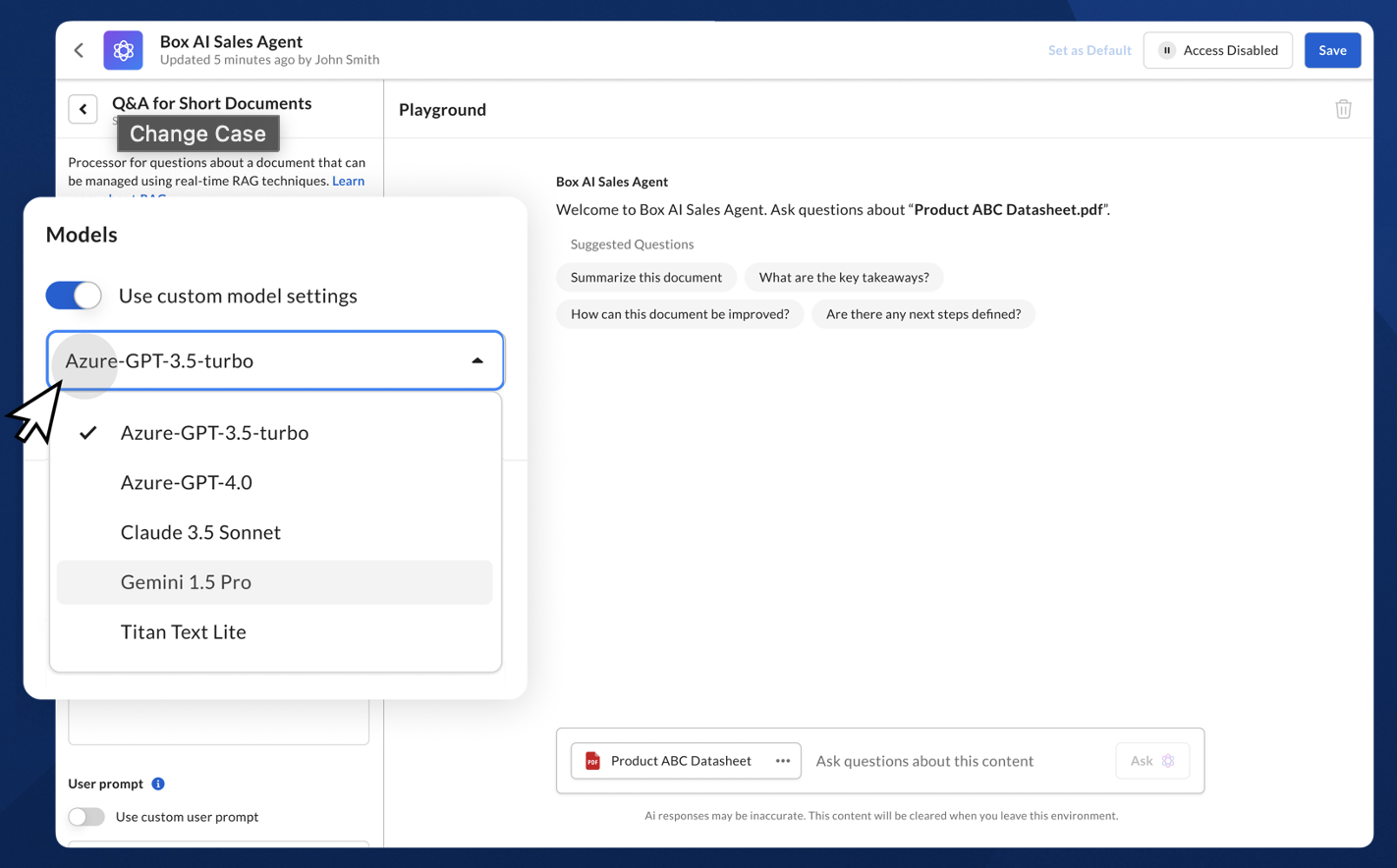Select Are there any next steps defined chip
This screenshot has height=868, width=1397.
(x=923, y=314)
